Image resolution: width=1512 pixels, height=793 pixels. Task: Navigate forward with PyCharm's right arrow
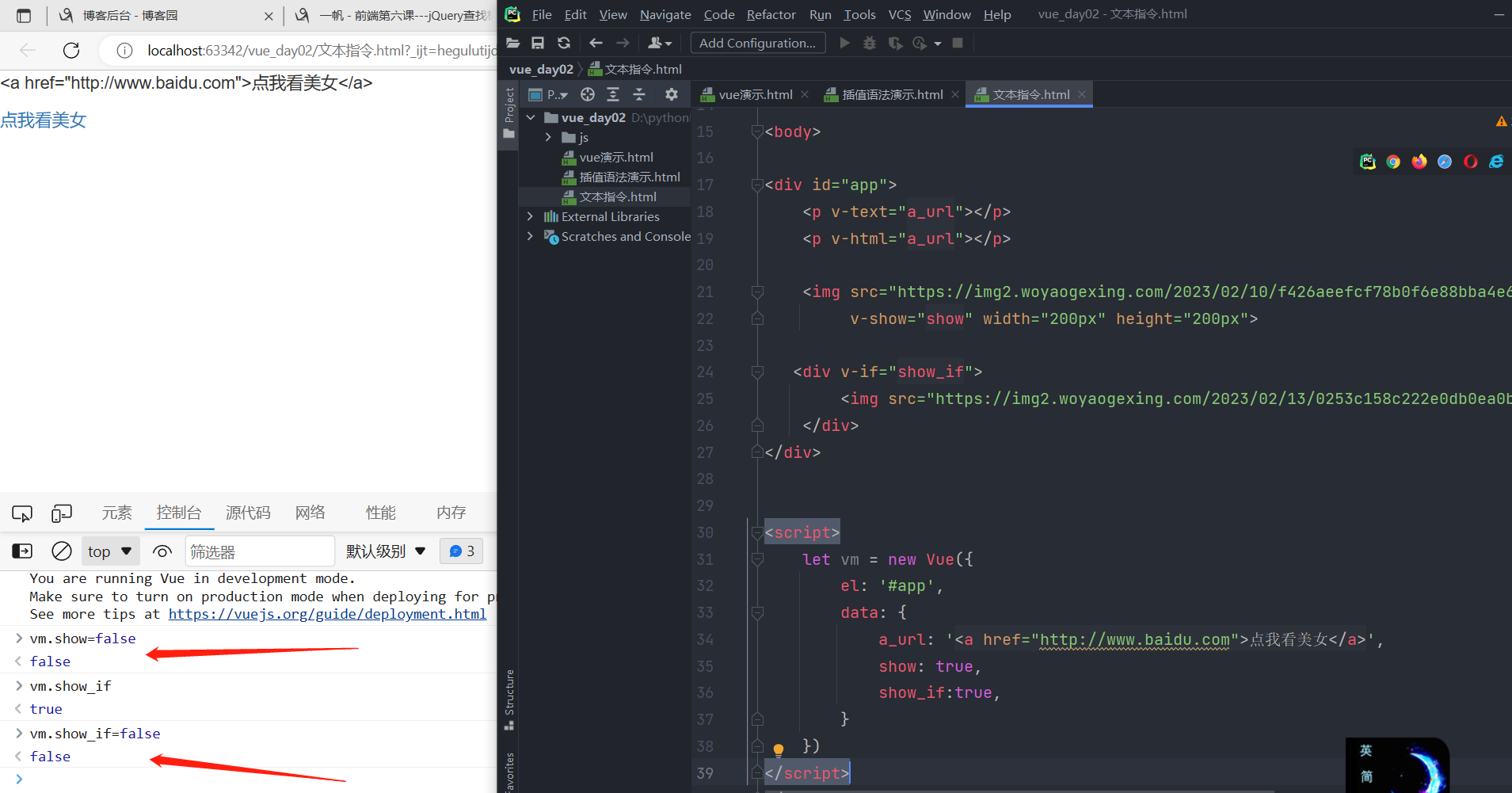623,43
